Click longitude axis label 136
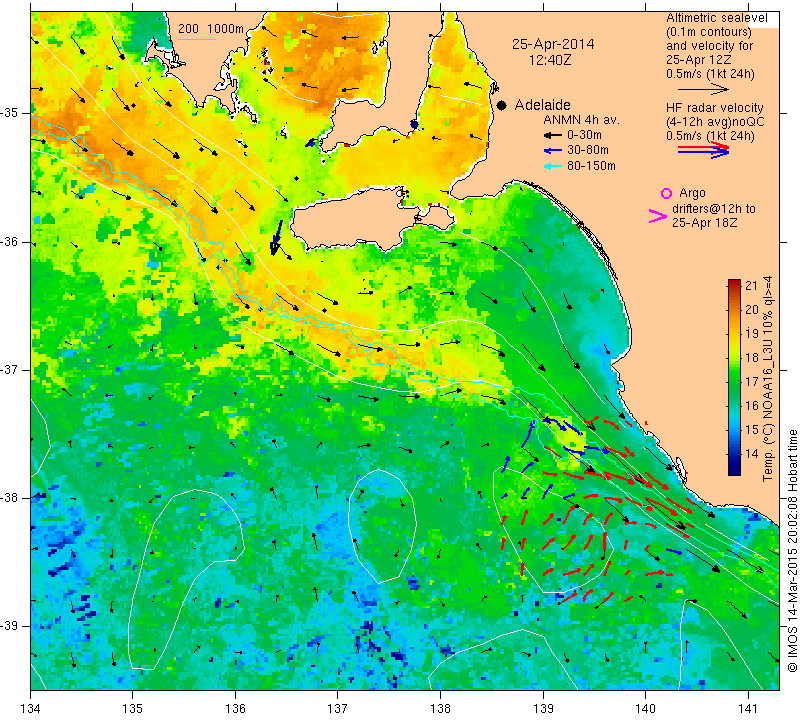The image size is (800, 720). (x=235, y=708)
